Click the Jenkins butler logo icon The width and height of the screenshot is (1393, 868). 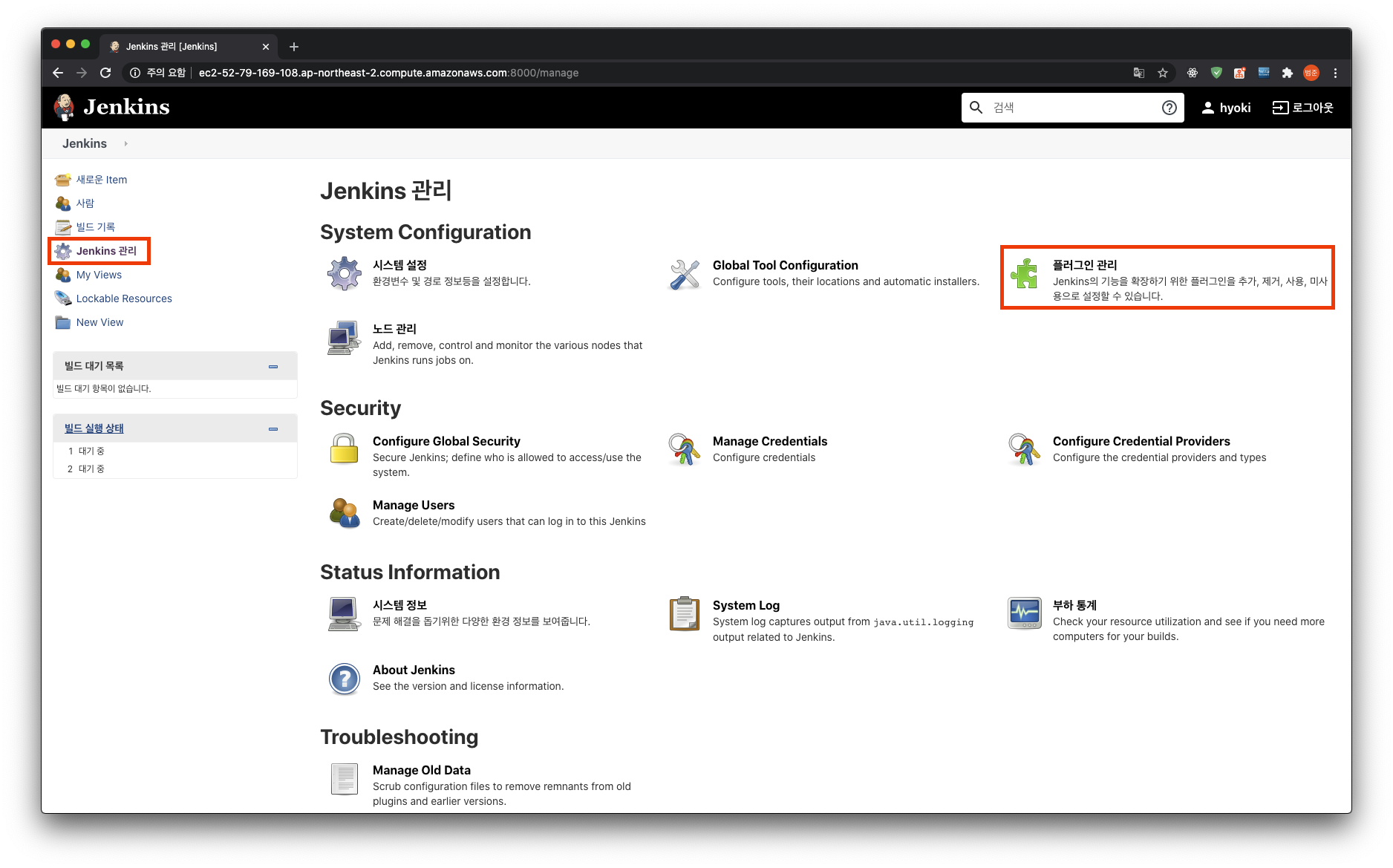point(65,107)
